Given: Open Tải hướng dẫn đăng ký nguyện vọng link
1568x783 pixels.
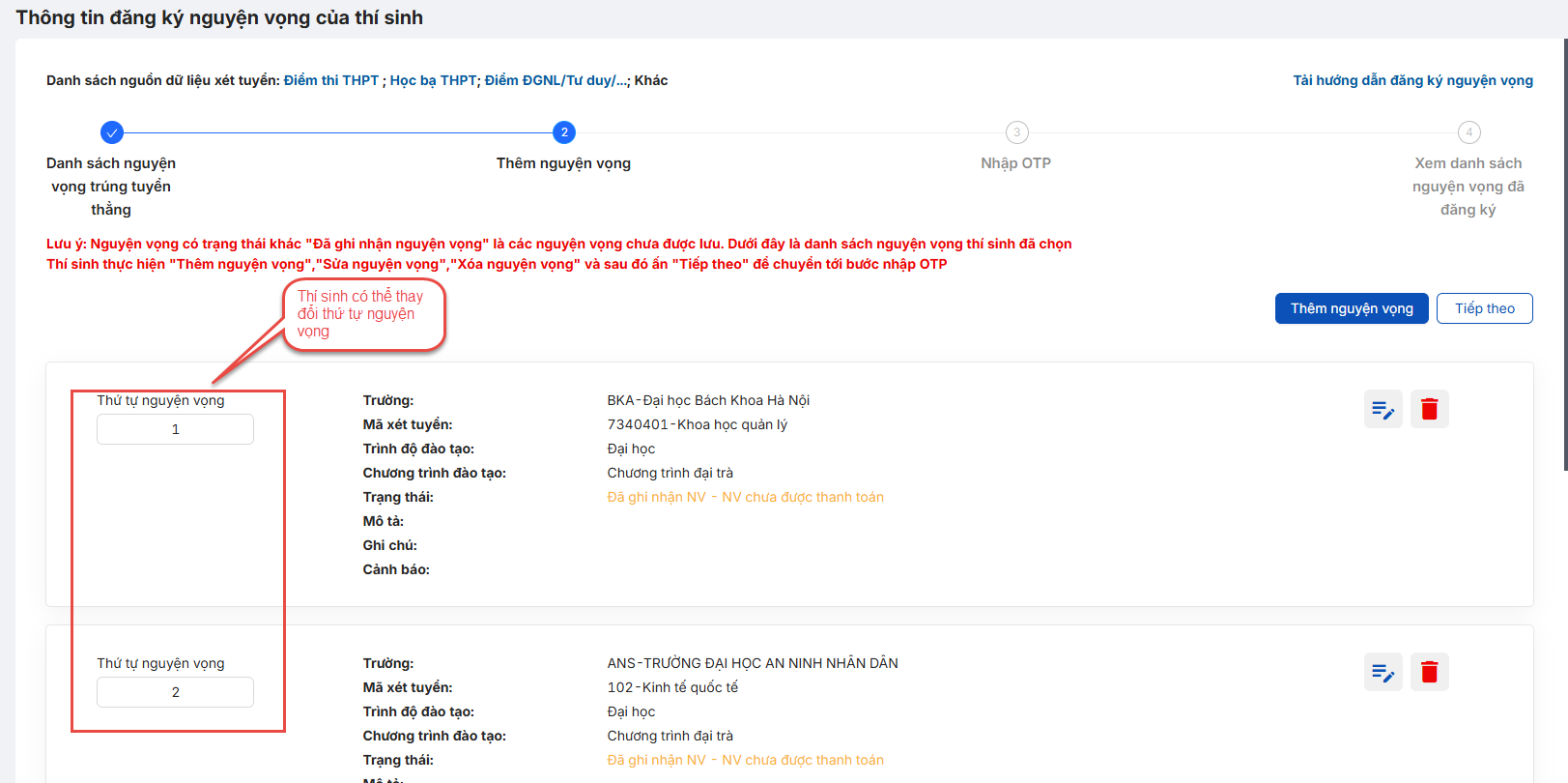Looking at the screenshot, I should (1412, 80).
